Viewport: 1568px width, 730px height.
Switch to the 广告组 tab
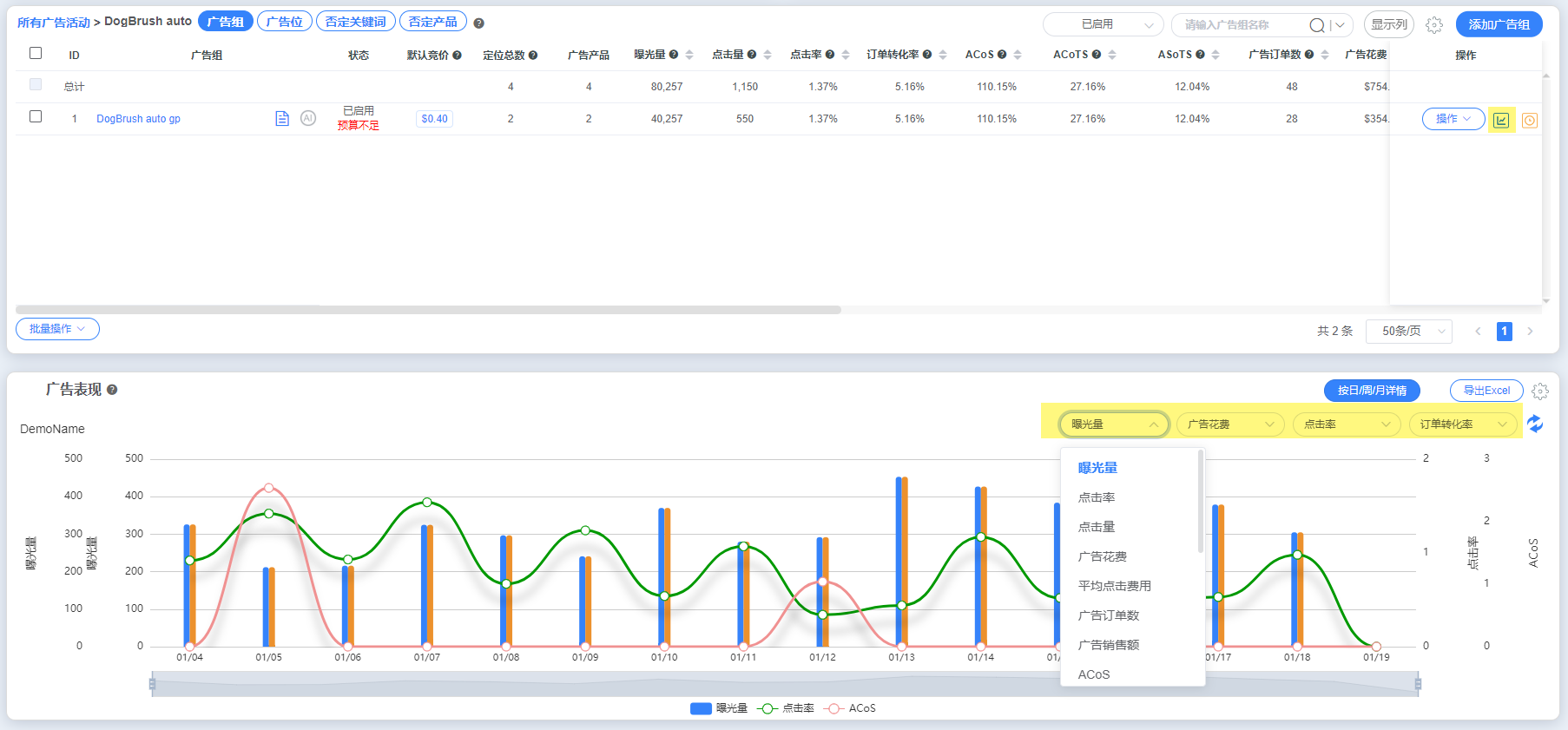pyautogui.click(x=225, y=22)
